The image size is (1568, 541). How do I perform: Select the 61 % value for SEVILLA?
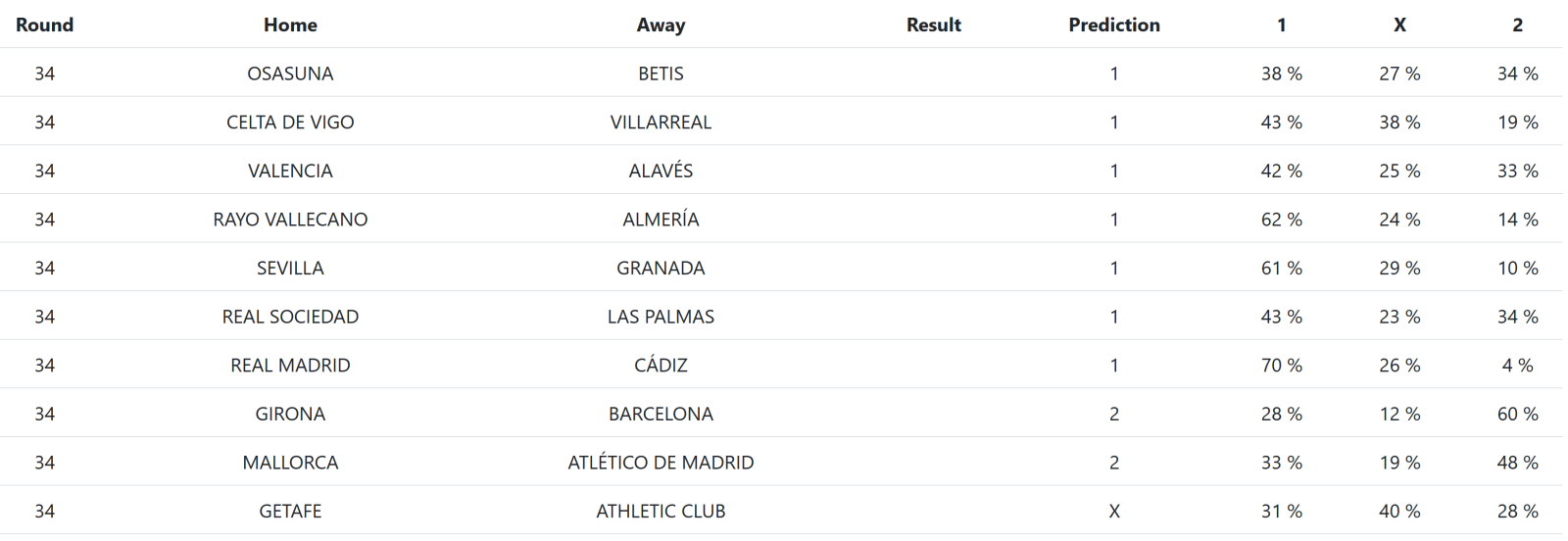coord(1281,268)
